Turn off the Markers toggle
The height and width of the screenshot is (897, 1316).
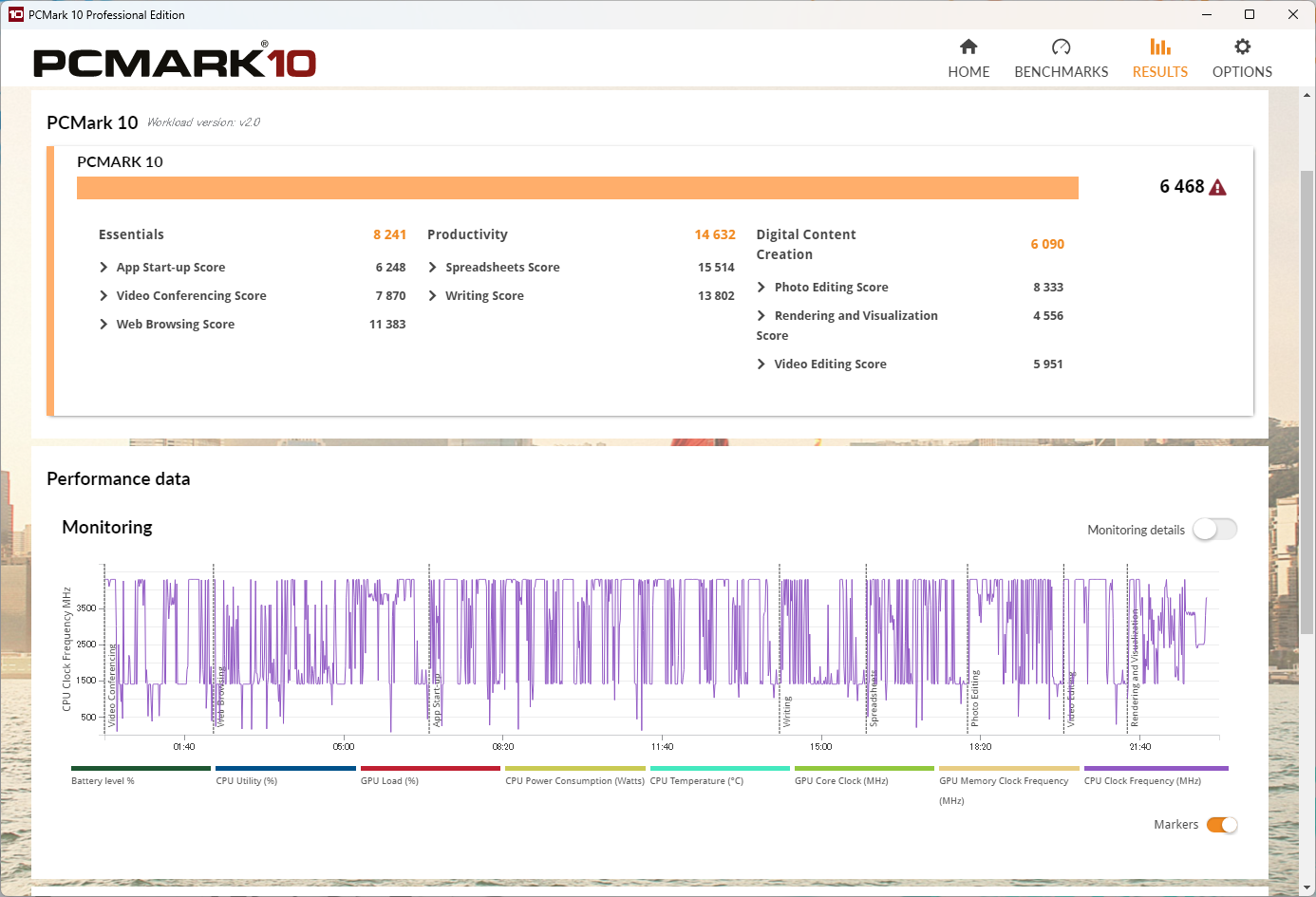click(x=1221, y=825)
